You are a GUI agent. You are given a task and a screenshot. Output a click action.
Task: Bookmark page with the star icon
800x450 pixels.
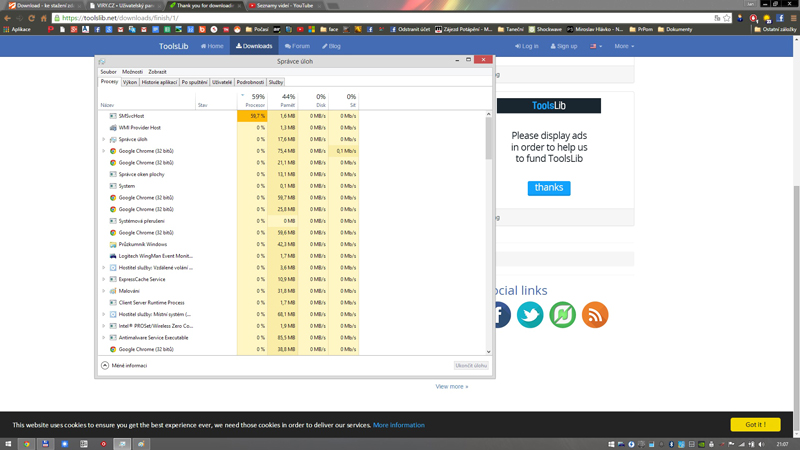click(754, 17)
